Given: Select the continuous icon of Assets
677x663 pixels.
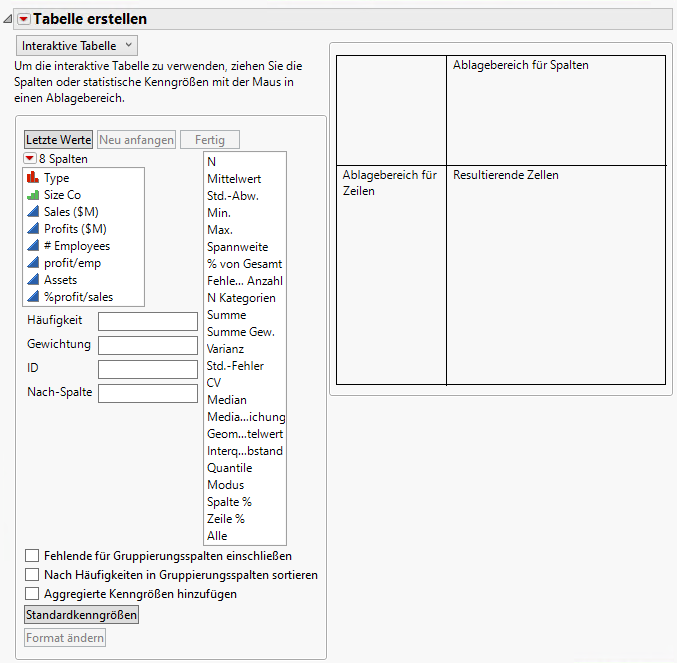Looking at the screenshot, I should point(33,280).
